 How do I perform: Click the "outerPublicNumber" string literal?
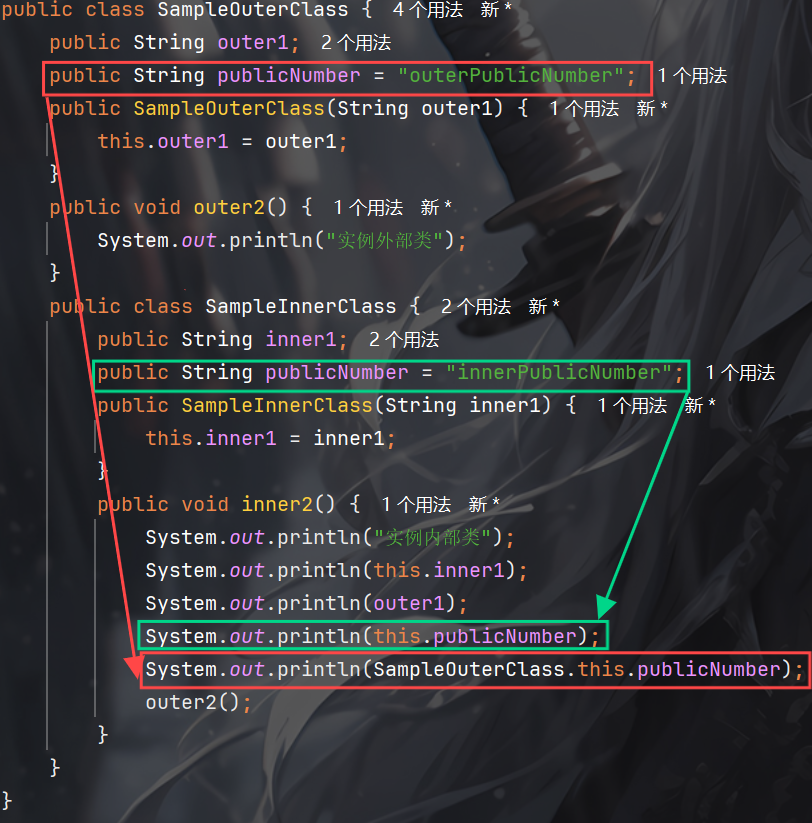pos(511,76)
